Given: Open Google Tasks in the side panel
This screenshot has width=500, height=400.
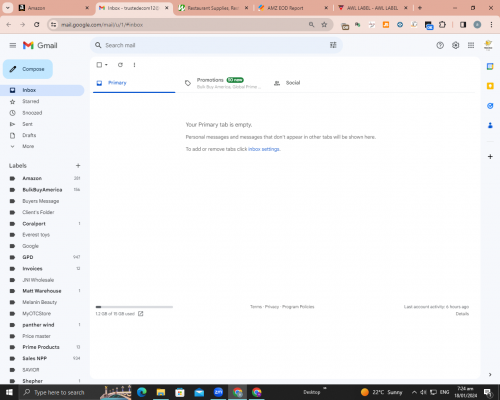Looking at the screenshot, I should point(490,106).
